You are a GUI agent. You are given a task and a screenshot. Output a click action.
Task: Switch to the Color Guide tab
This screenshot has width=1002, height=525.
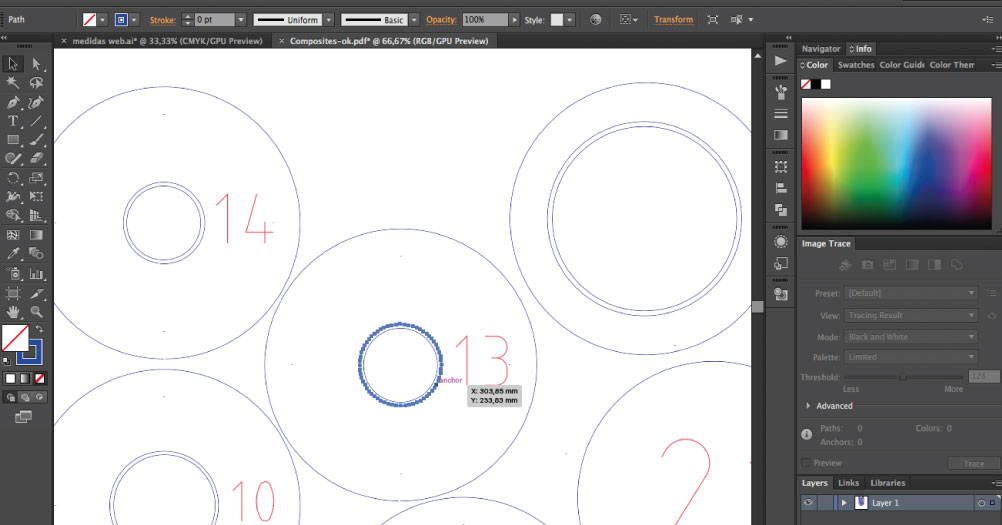[902, 65]
